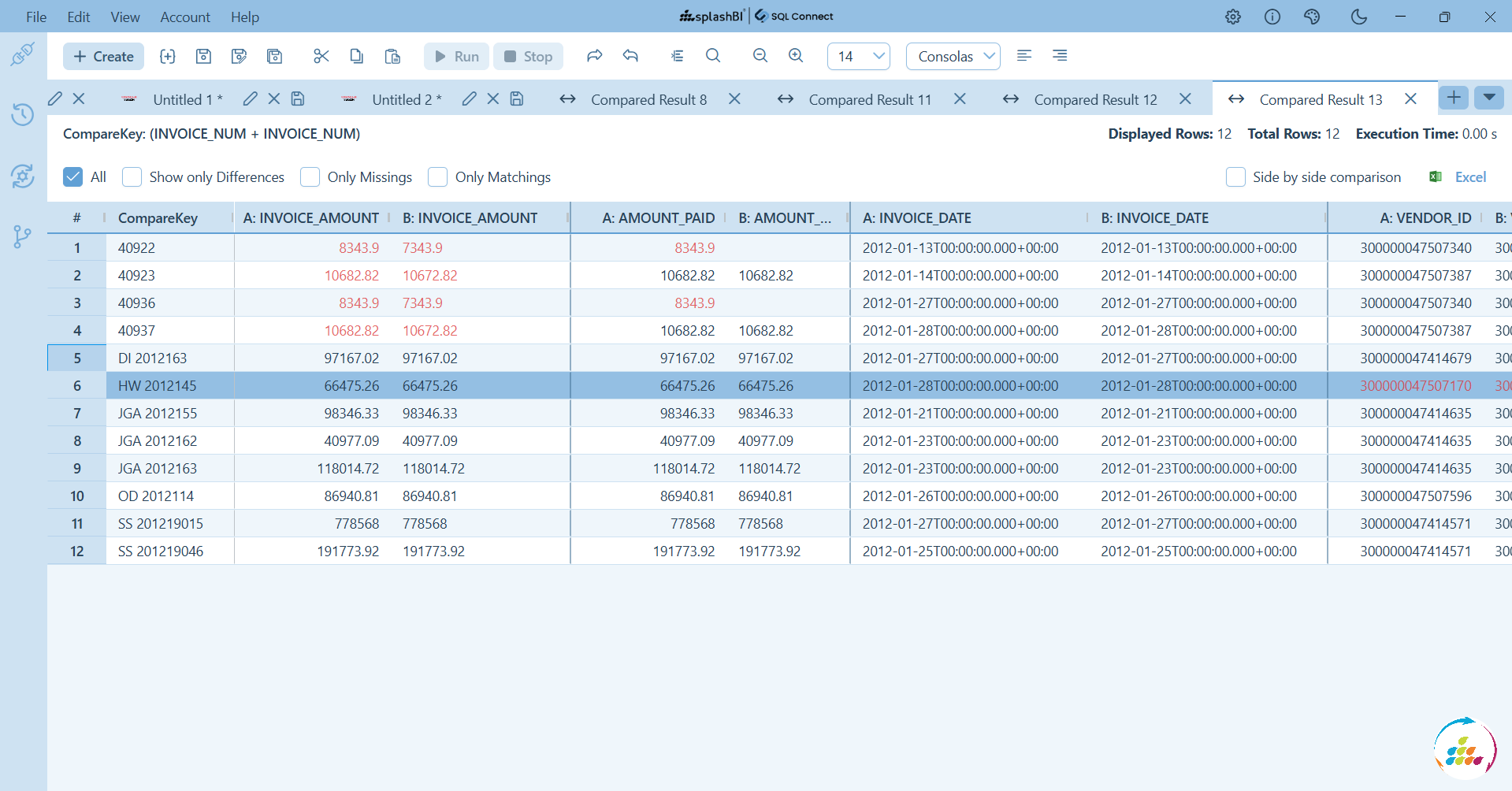
Task: Select the HW 2012145 row key cell
Action: tap(170, 385)
